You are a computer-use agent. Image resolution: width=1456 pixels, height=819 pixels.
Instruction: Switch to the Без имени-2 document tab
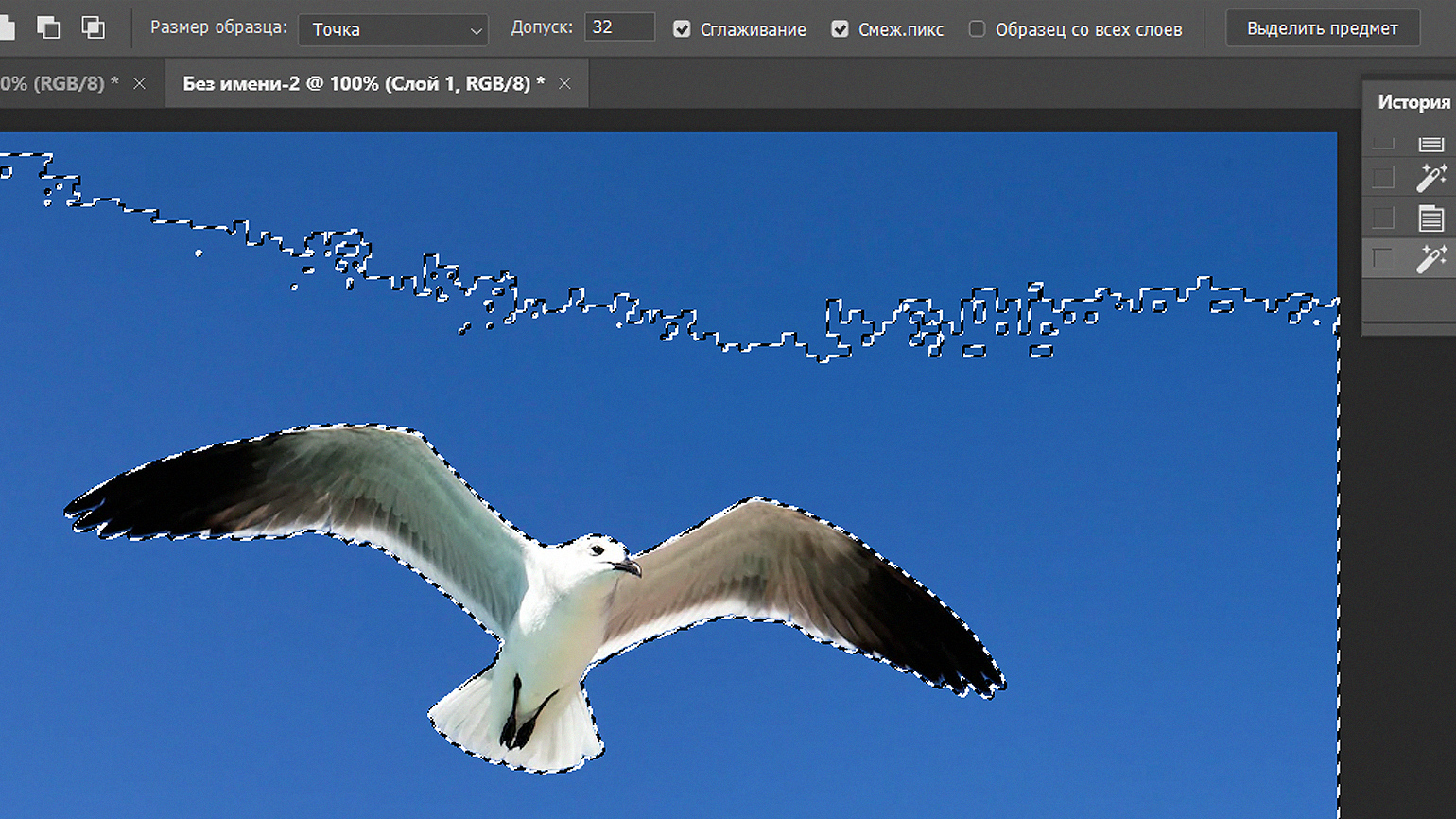pos(363,84)
